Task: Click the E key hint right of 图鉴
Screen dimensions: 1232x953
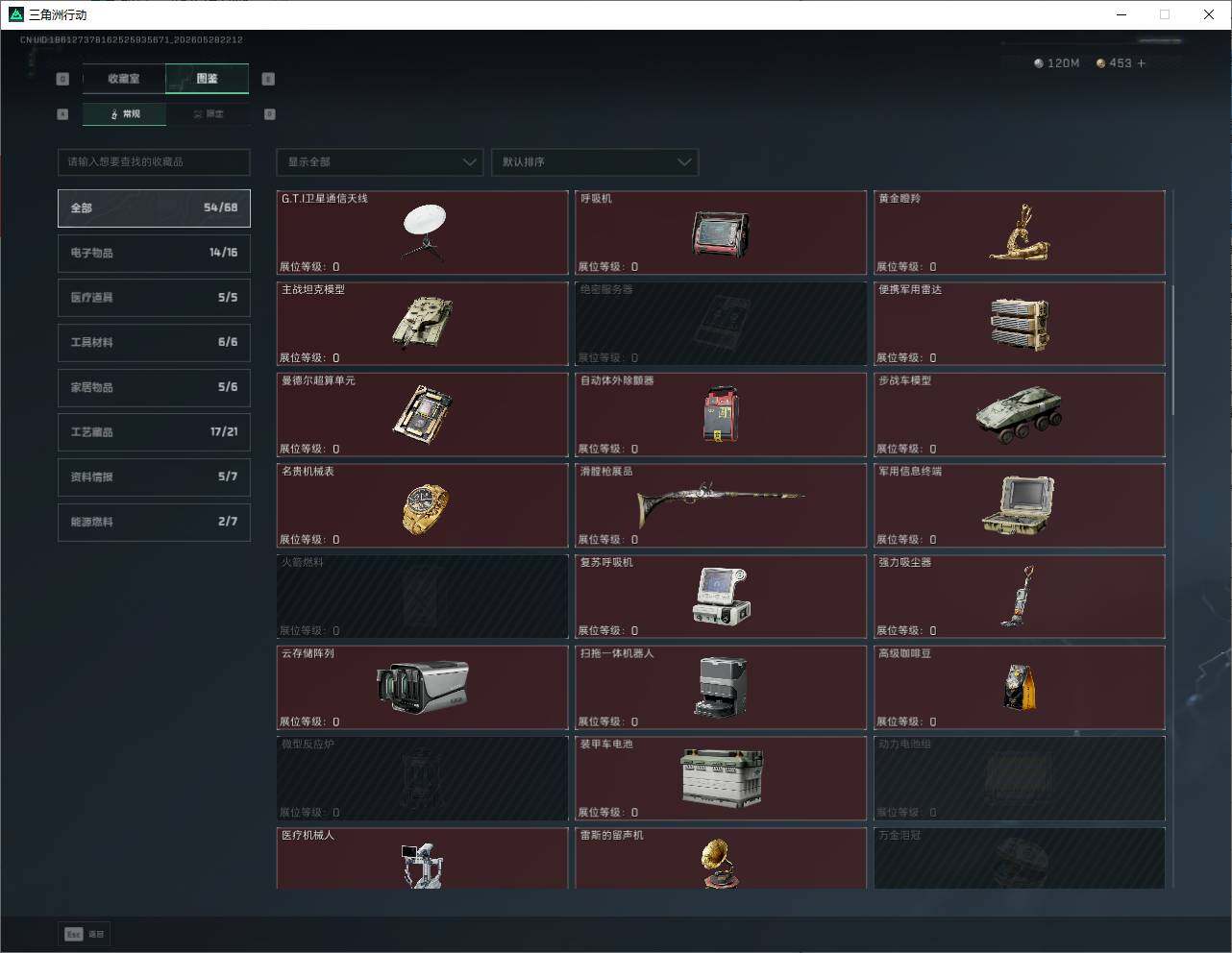Action: tap(268, 79)
